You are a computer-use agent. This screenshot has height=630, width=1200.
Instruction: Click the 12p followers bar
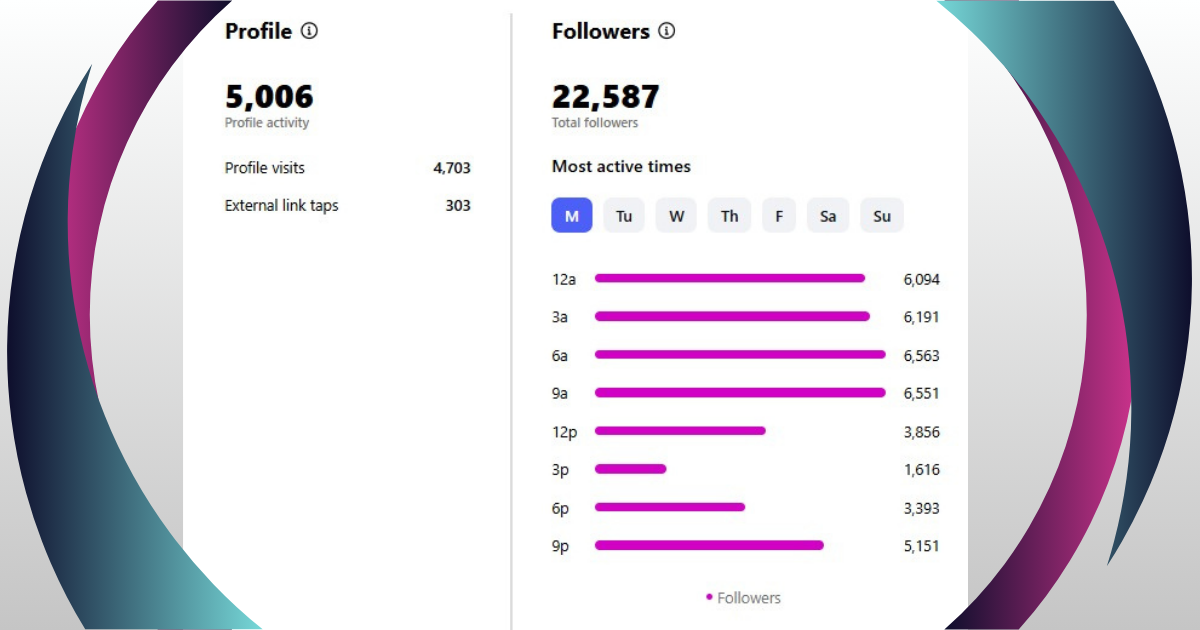click(680, 431)
